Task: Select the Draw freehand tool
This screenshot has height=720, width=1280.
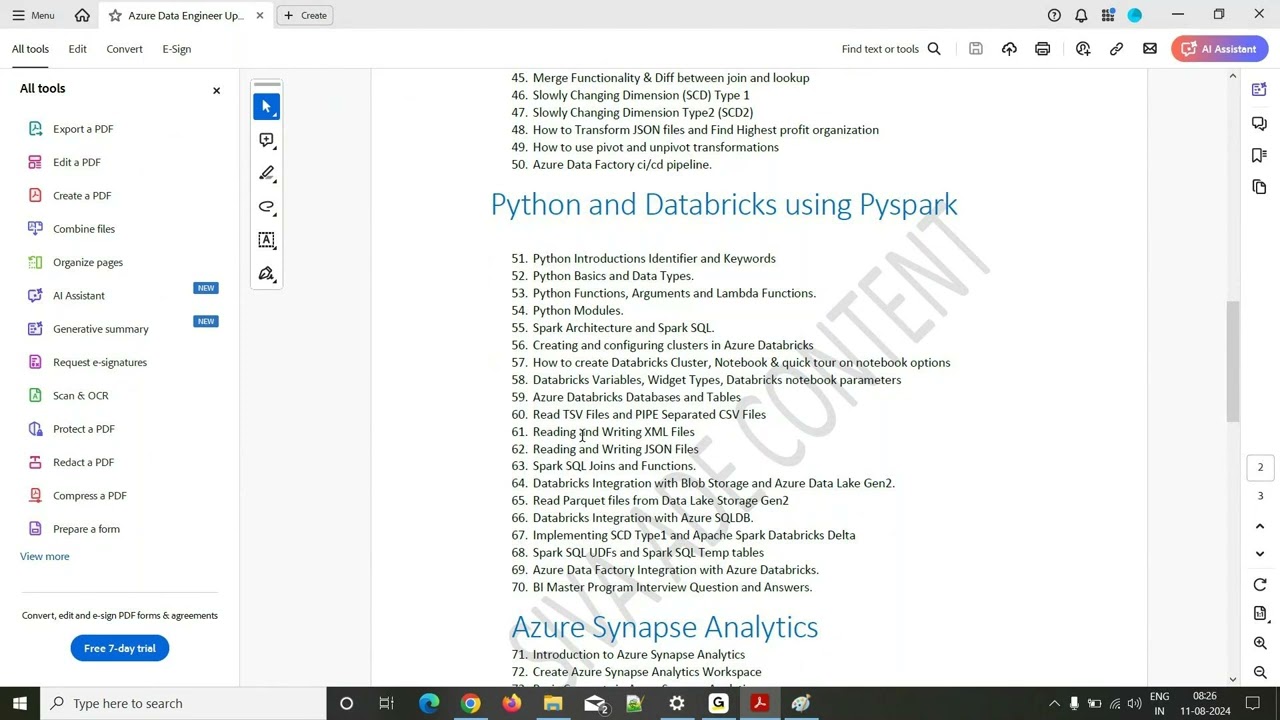Action: (x=266, y=207)
